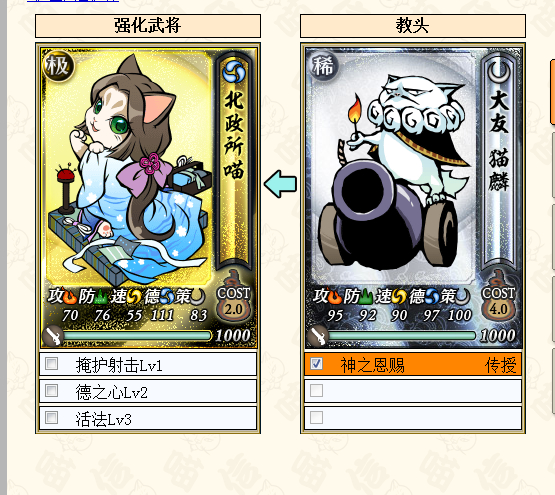Click the COST 2.0 gourd icon
The width and height of the screenshot is (555, 495).
coord(234,300)
